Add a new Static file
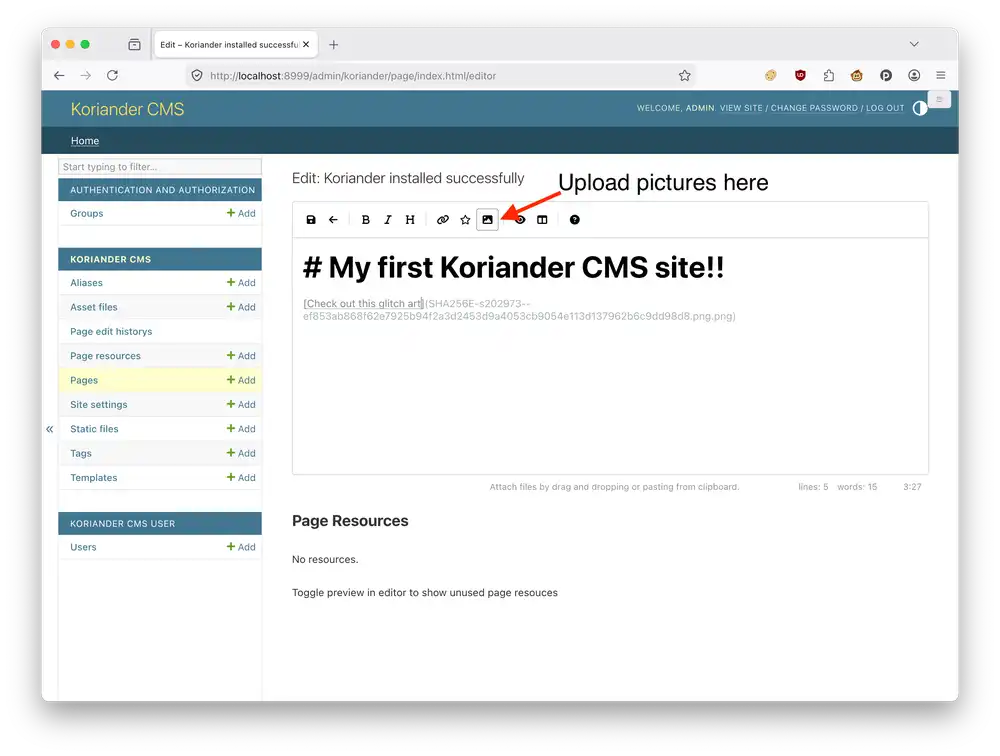This screenshot has width=1000, height=756. (241, 429)
